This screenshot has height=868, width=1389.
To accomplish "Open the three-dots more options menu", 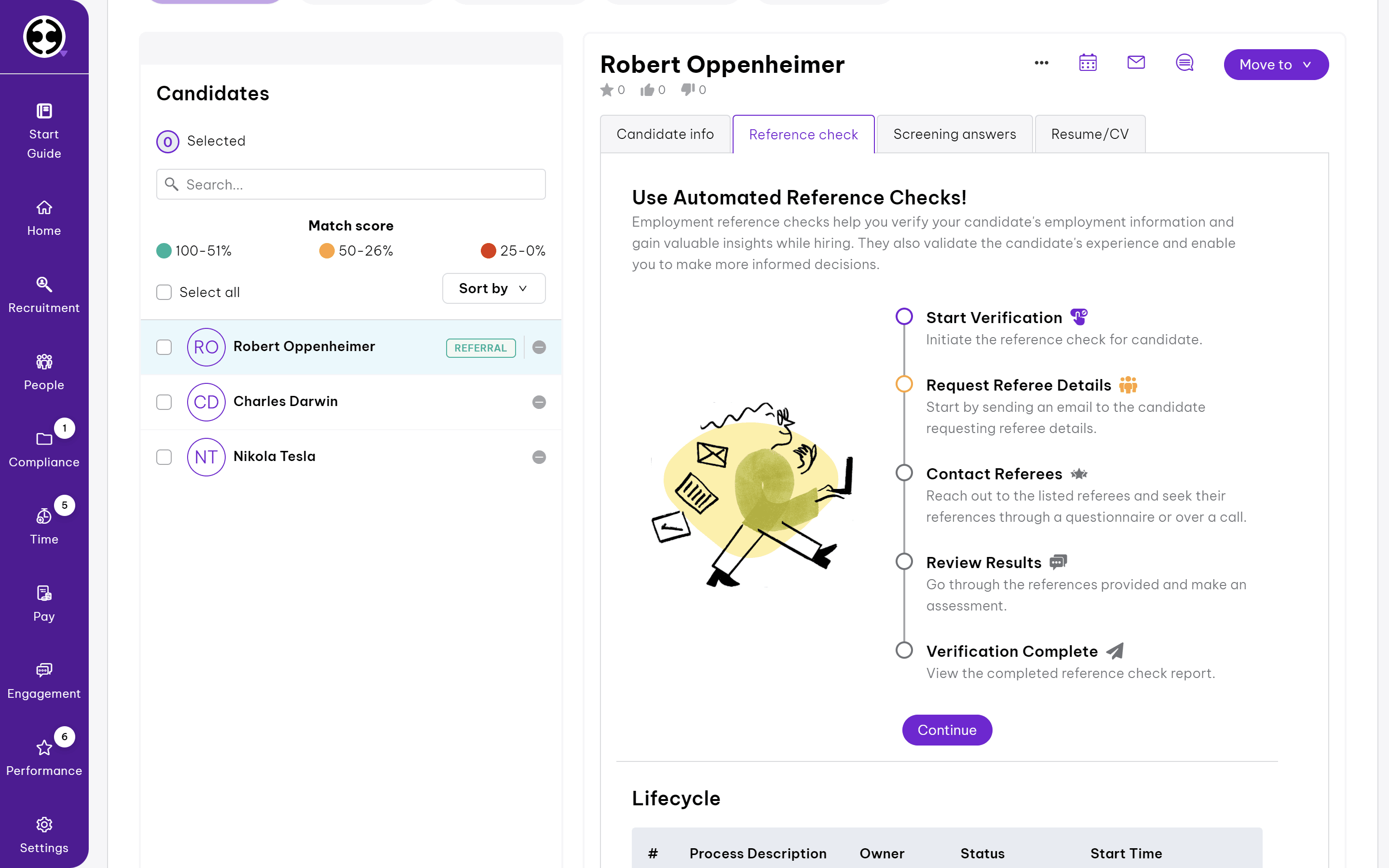I will pos(1041,63).
